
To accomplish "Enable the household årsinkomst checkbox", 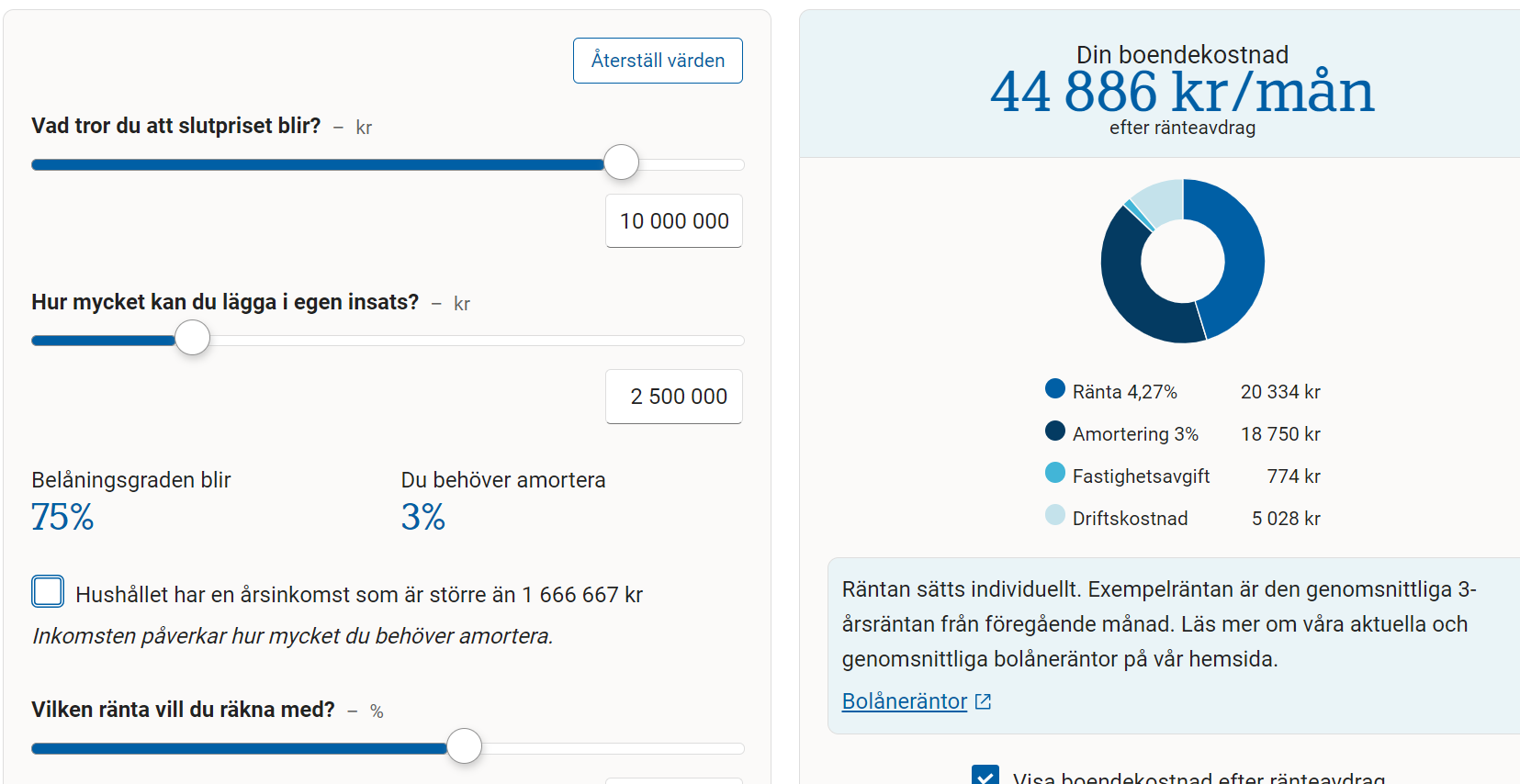I will coord(48,592).
